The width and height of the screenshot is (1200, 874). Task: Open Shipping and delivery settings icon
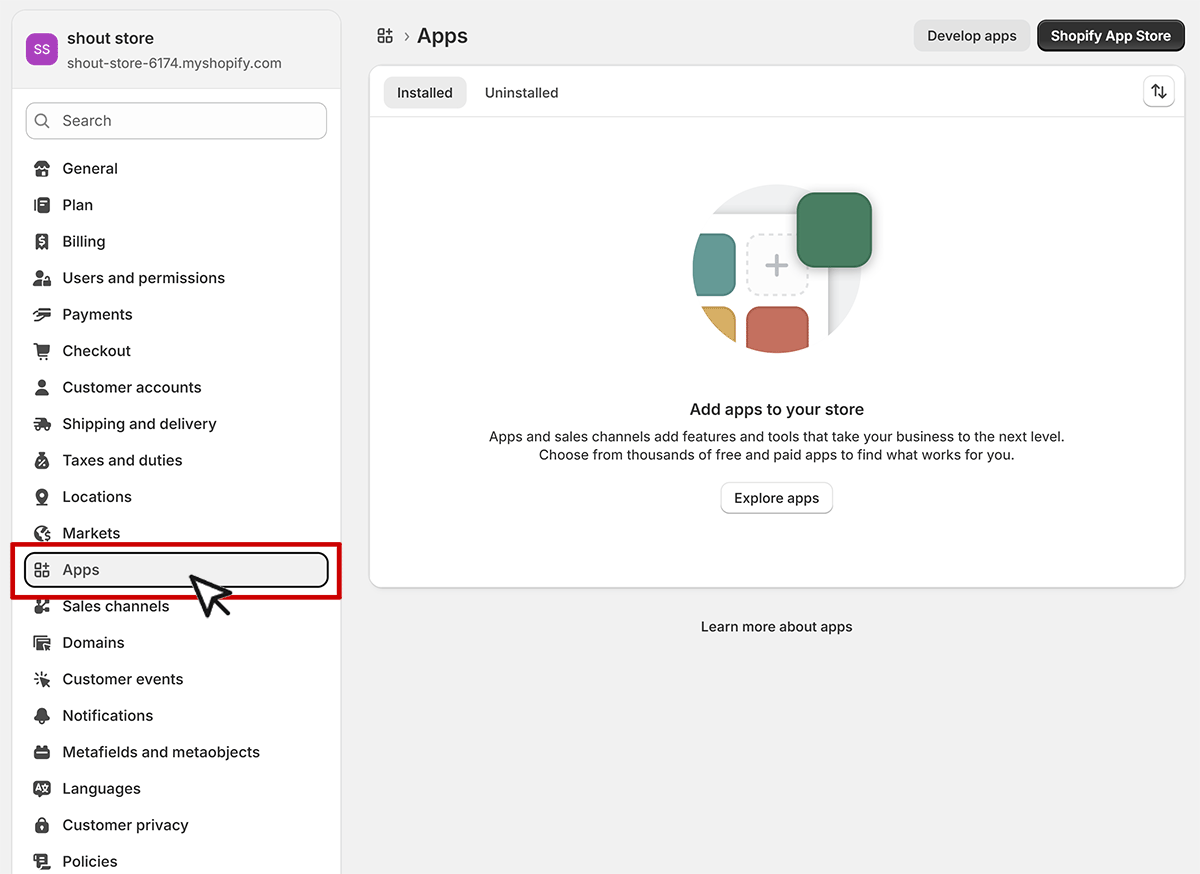40,423
